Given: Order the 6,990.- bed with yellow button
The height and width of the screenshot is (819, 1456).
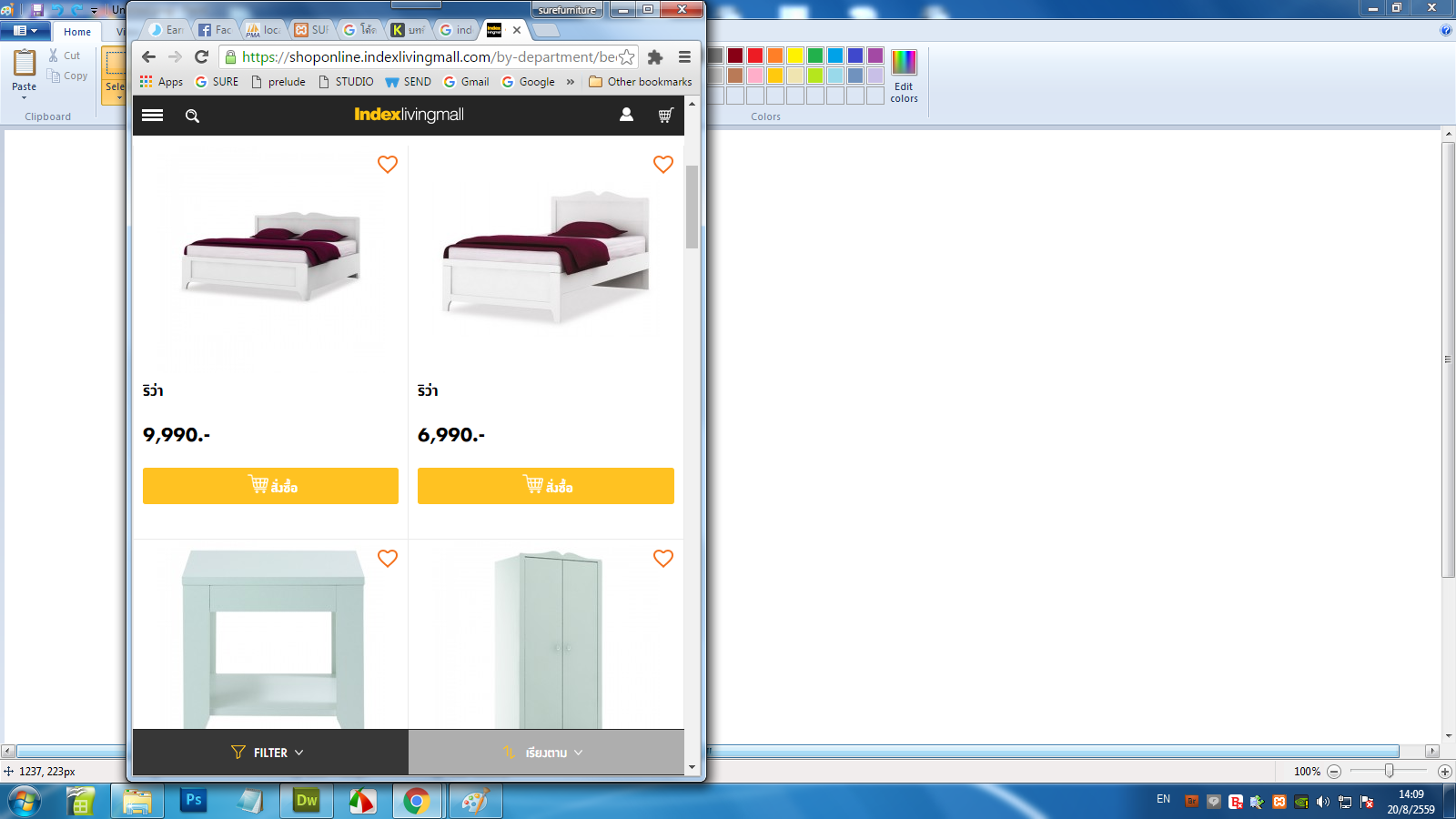Looking at the screenshot, I should (x=546, y=486).
